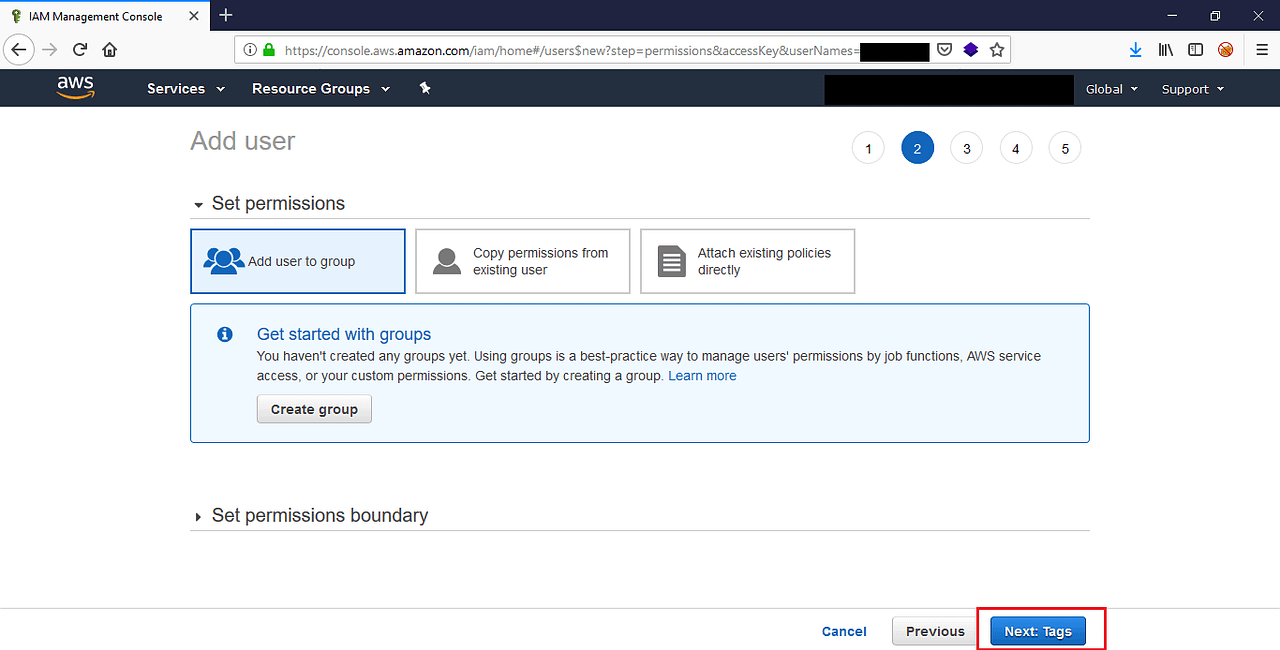This screenshot has width=1280, height=650.
Task: Expand the "Set permissions boundary" section
Action: click(320, 515)
